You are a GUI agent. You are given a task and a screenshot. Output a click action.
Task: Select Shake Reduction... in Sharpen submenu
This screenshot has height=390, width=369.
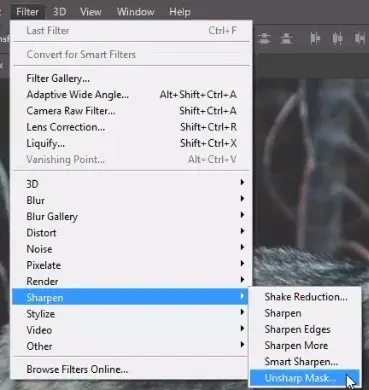pos(305,297)
